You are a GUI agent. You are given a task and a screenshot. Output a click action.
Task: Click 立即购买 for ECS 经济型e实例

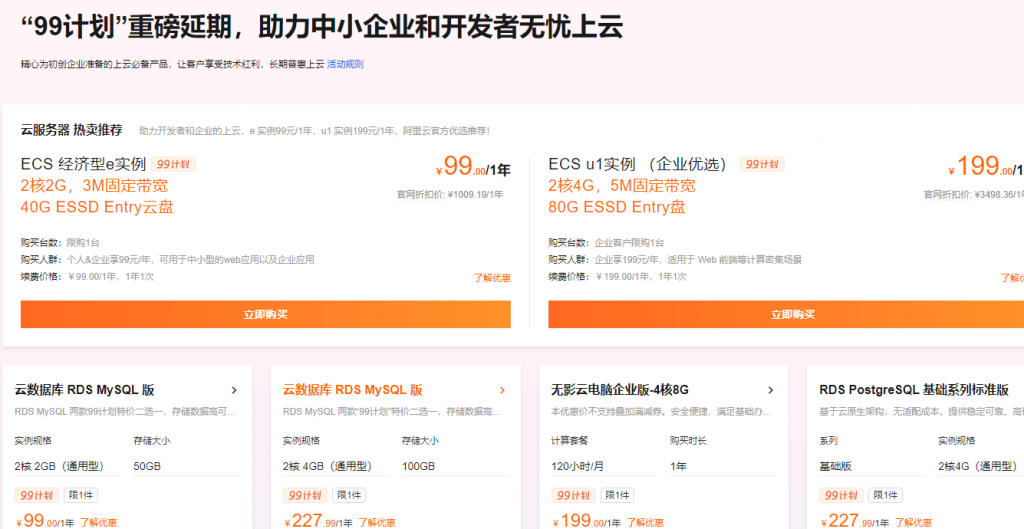[x=265, y=314]
